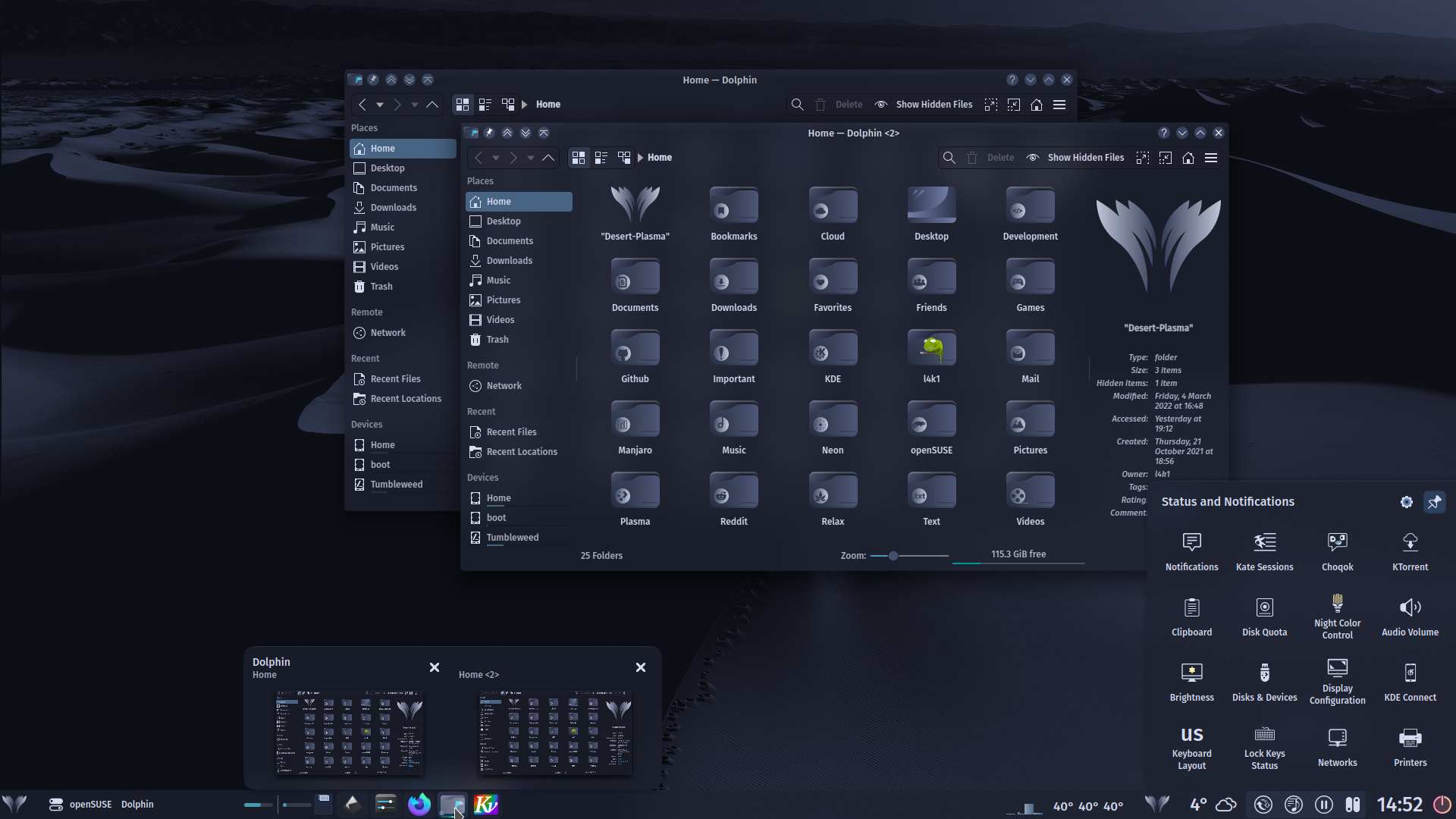Configure system tray with gear button
This screenshot has width=1456, height=819.
tap(1406, 502)
